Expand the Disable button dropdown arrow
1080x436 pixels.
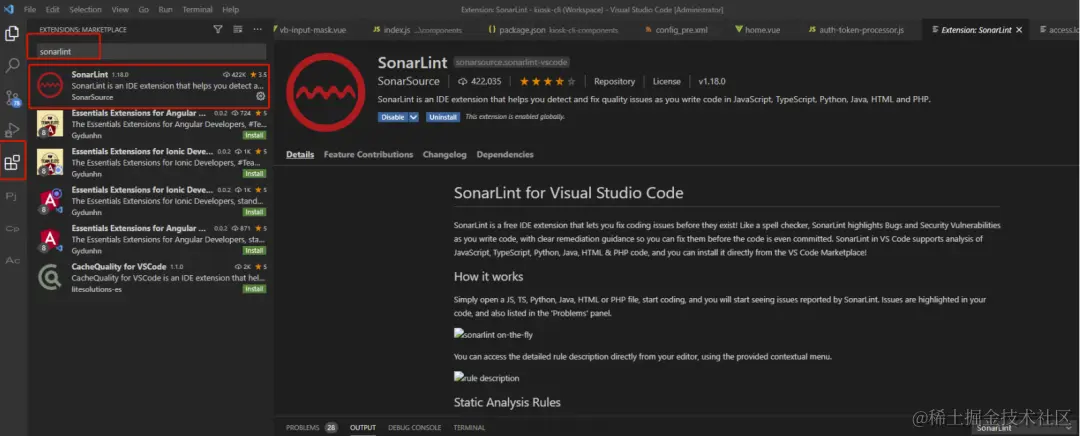tap(413, 117)
